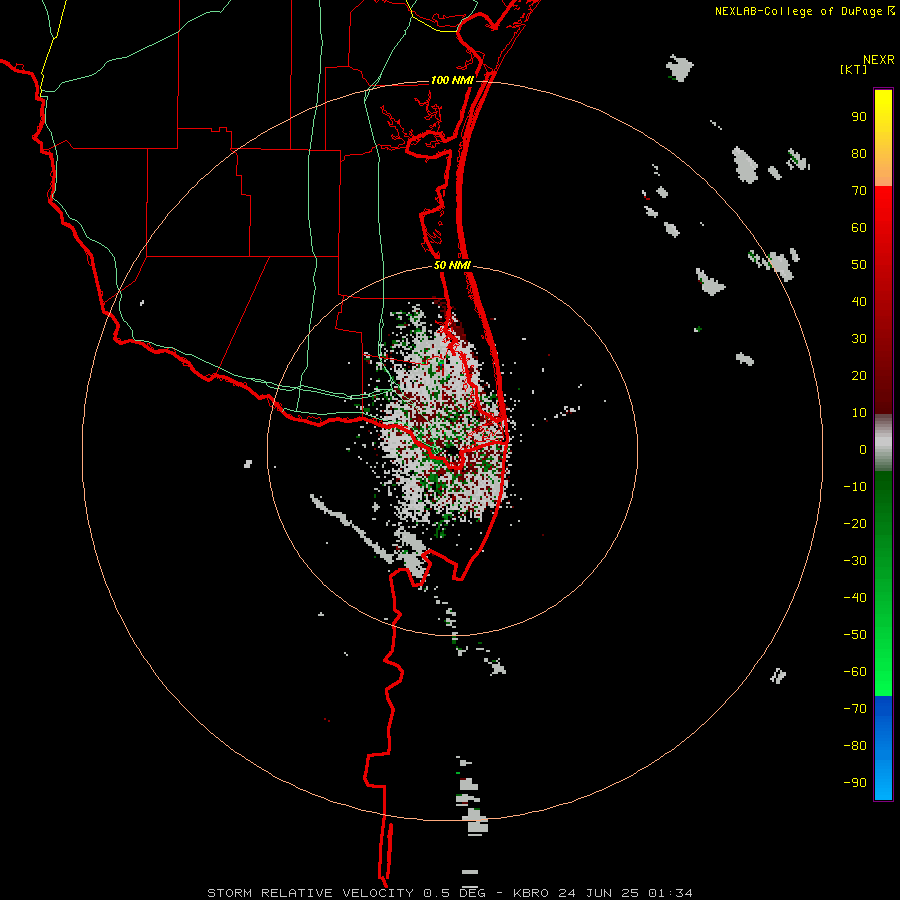Click the 50 NMI range ring label
The image size is (900, 900).
(452, 265)
